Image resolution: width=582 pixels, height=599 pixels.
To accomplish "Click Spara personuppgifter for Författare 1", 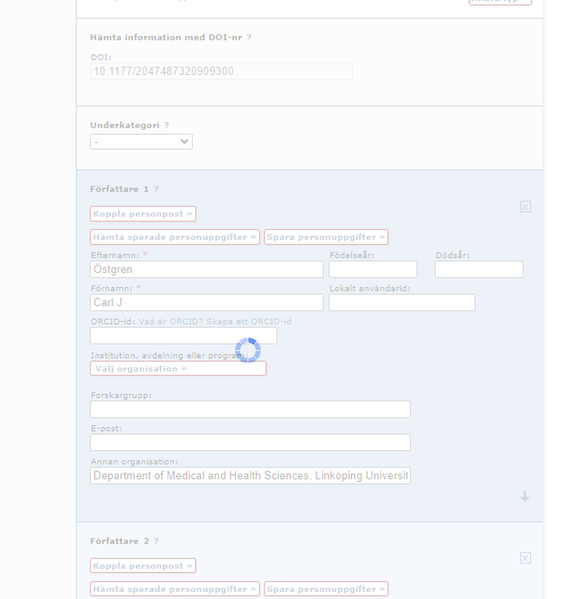I will pyautogui.click(x=326, y=237).
